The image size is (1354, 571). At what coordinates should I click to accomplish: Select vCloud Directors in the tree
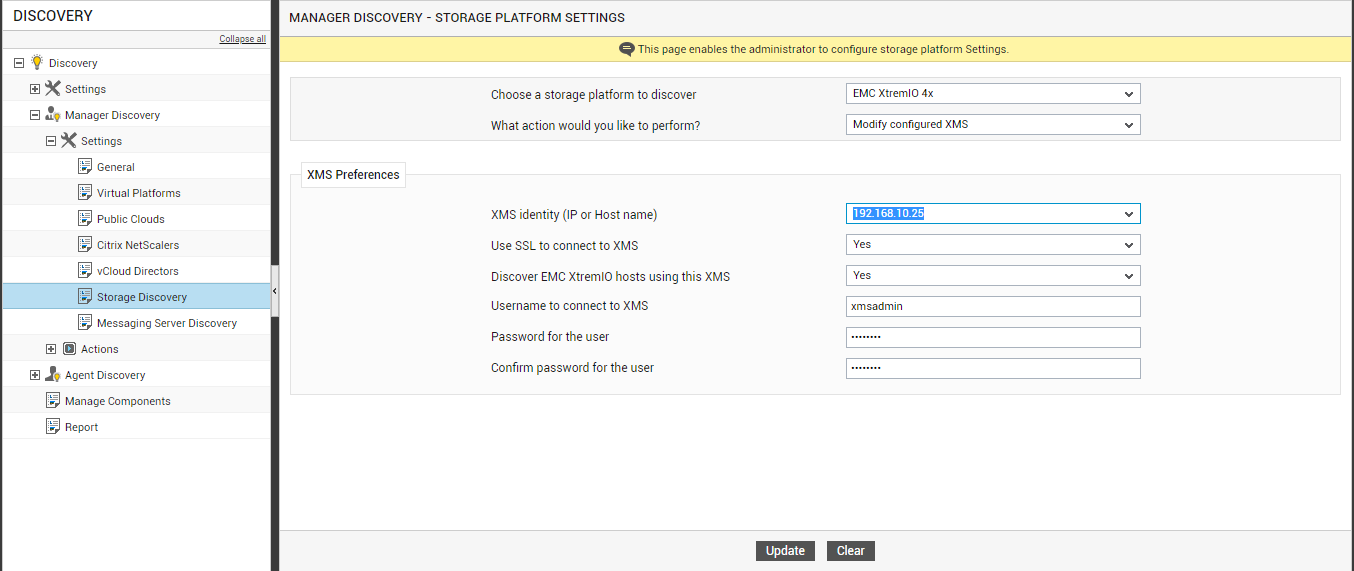[138, 271]
